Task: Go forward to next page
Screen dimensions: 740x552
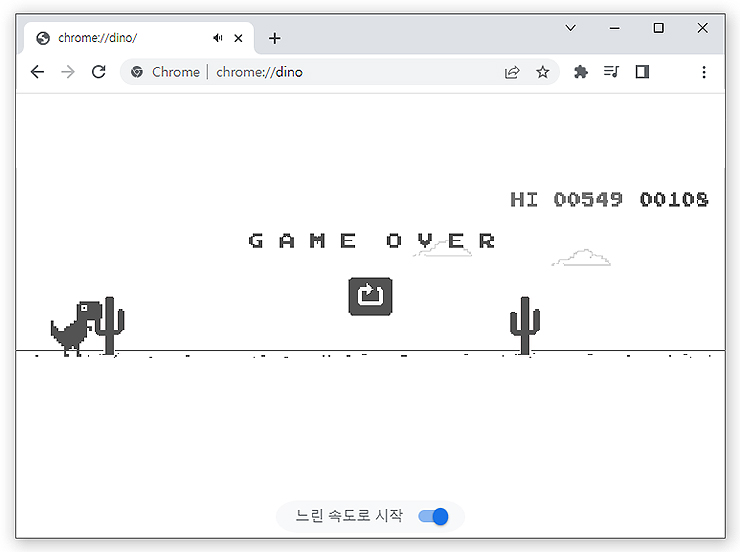Action: tap(68, 72)
